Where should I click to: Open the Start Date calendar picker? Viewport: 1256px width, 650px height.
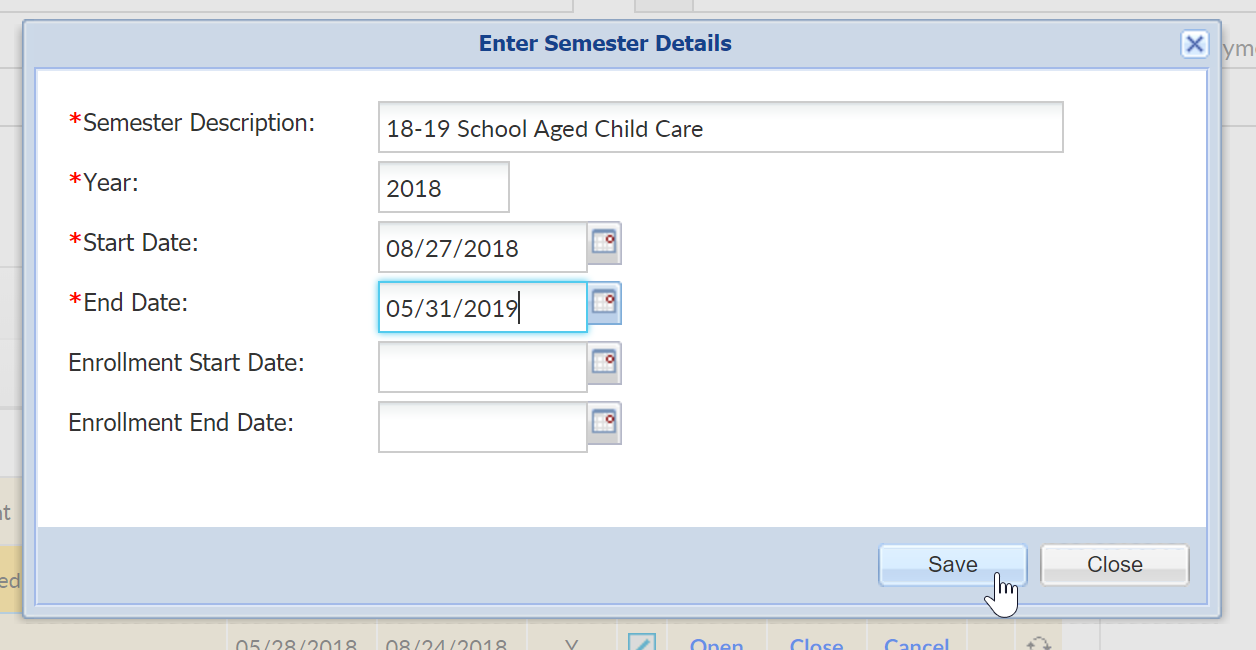[604, 243]
